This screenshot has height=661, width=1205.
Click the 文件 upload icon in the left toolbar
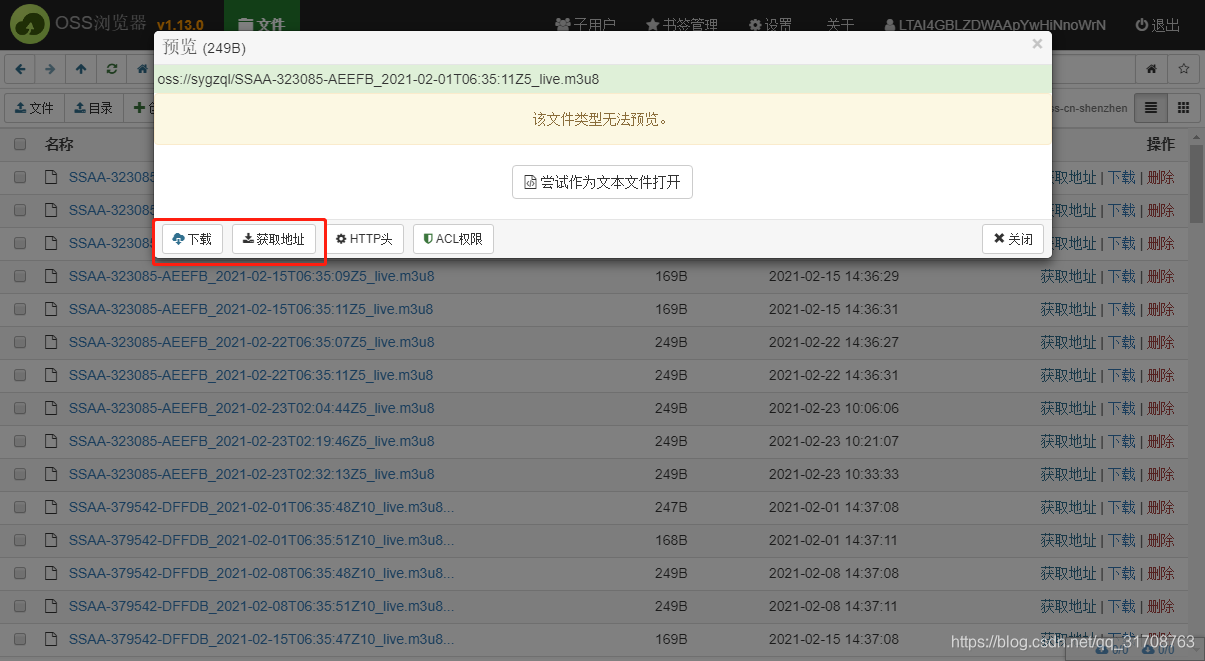(x=34, y=107)
